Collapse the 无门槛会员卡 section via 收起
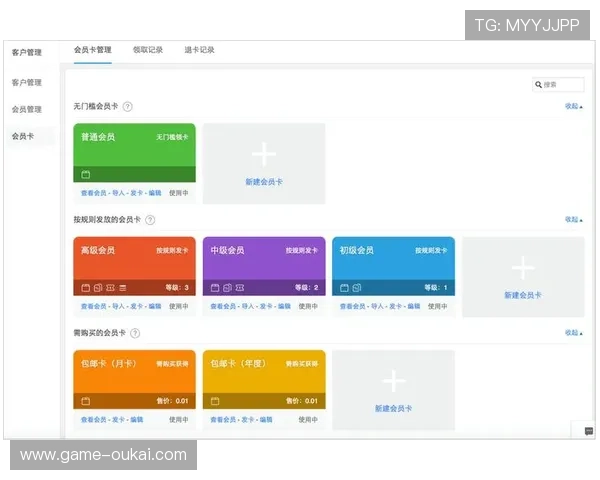600x480 pixels. pos(574,106)
